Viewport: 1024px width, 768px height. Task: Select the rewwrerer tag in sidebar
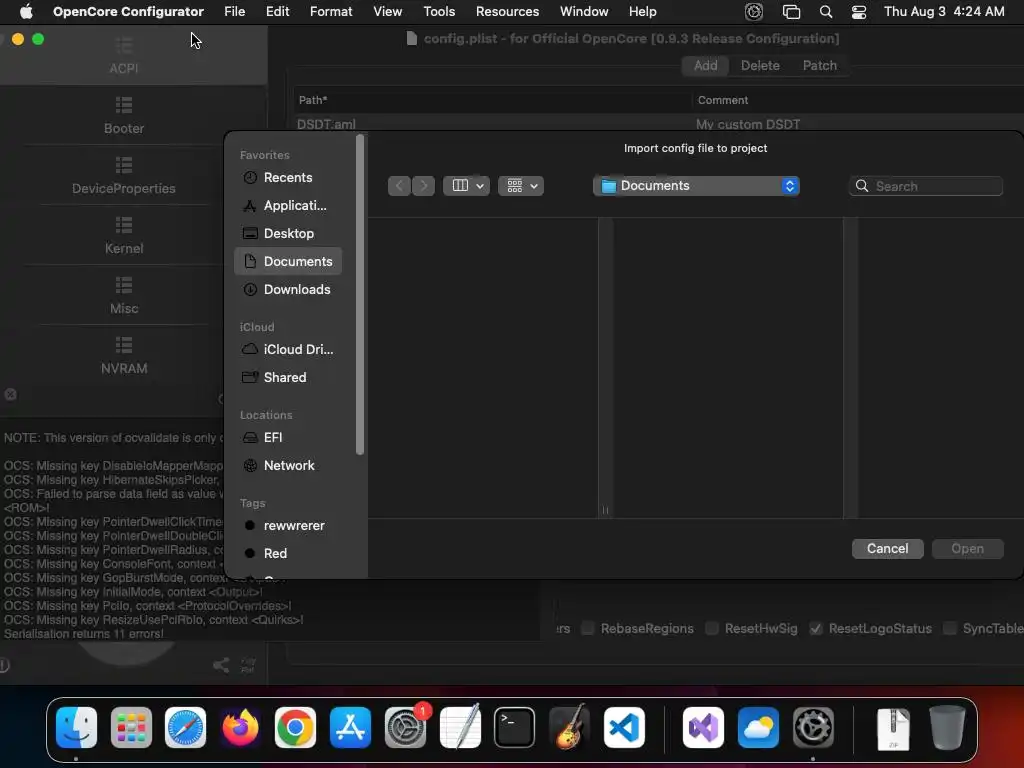coord(287,526)
